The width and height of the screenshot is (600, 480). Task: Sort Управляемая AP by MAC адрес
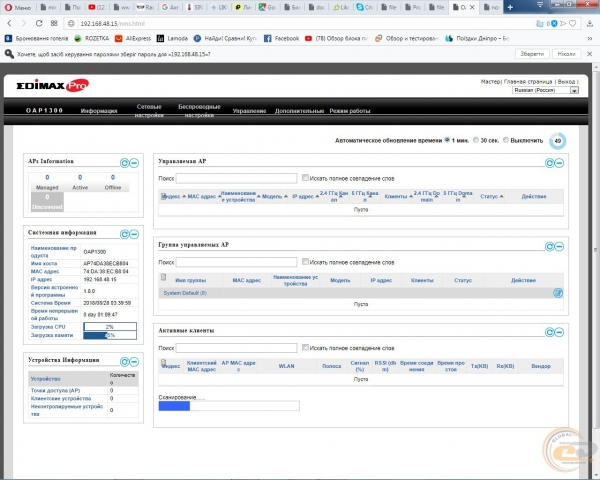click(x=202, y=196)
